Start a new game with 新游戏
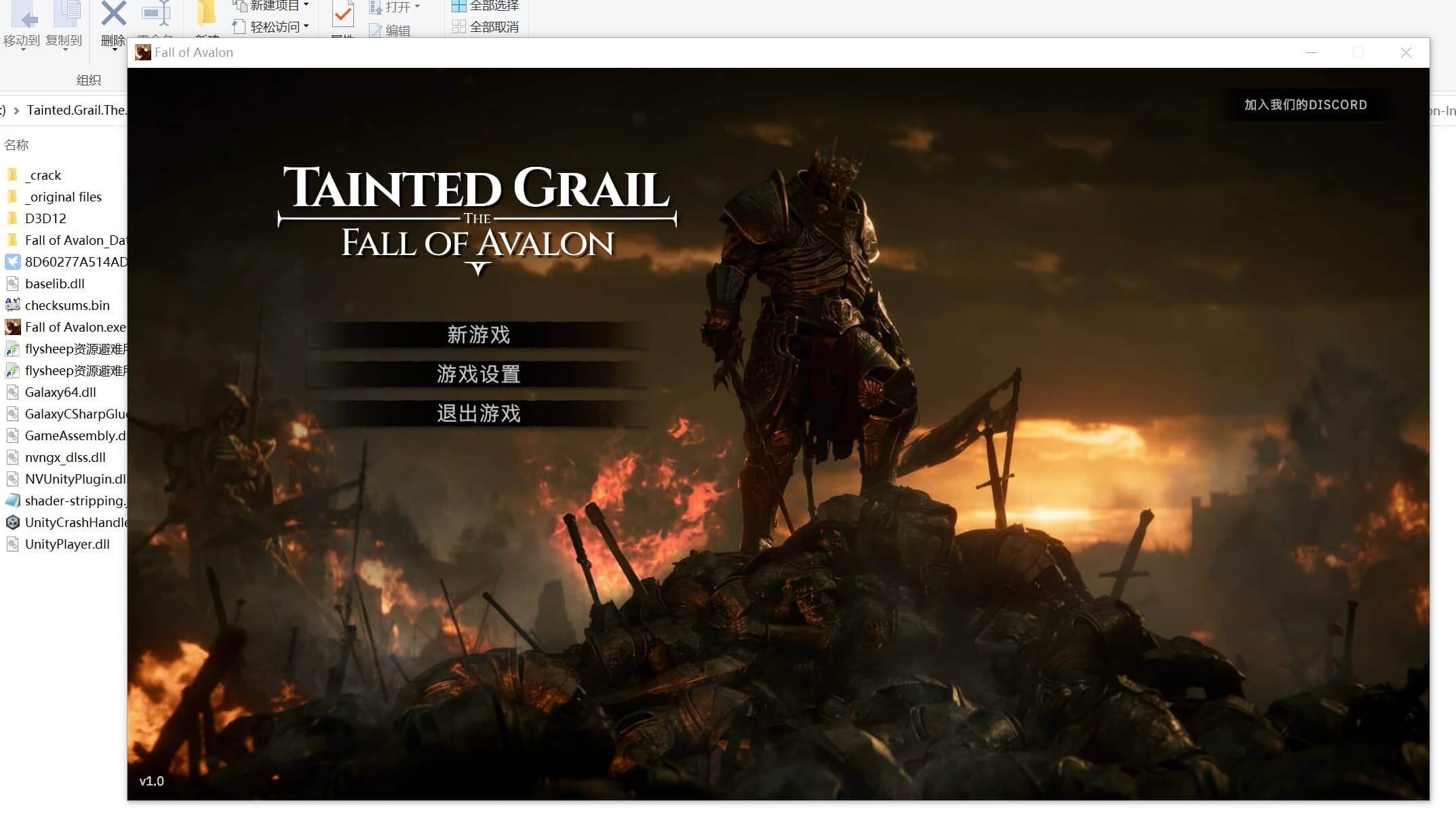This screenshot has width=1456, height=818. 477,335
